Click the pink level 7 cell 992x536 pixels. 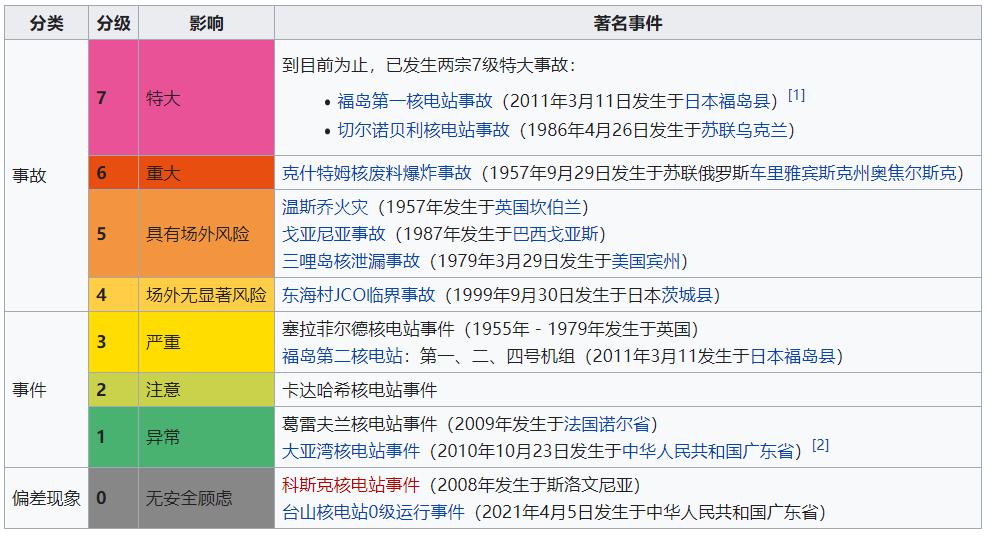click(114, 97)
